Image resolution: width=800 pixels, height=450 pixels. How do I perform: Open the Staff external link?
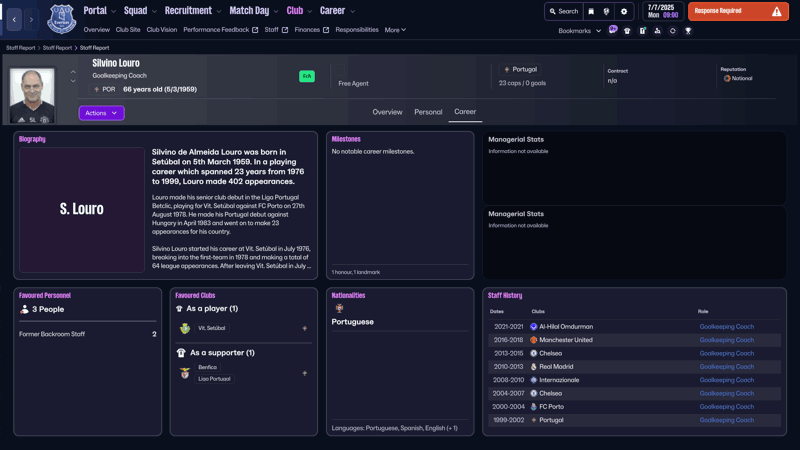click(x=276, y=30)
